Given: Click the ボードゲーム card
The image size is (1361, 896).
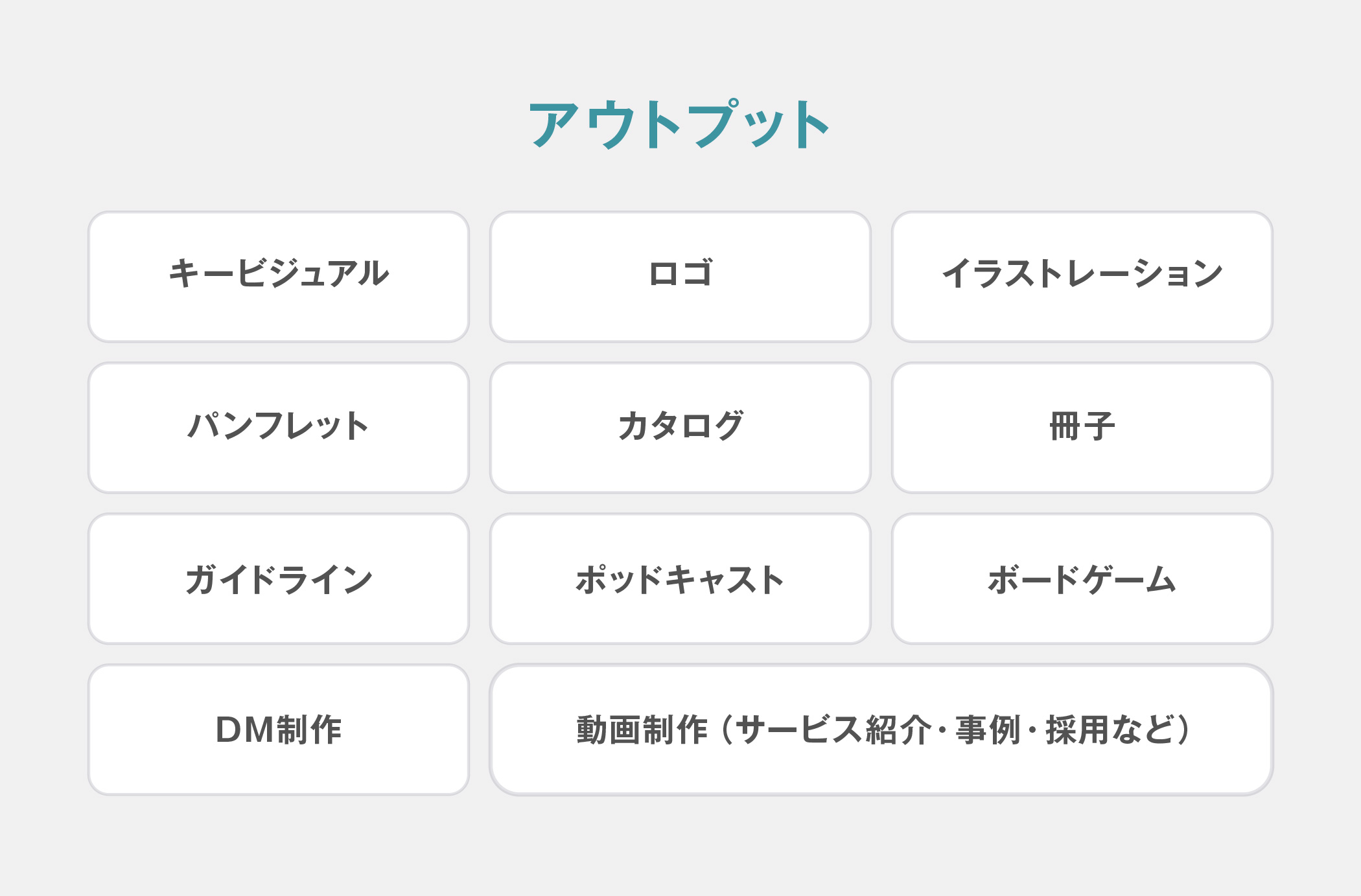Looking at the screenshot, I should tap(1082, 579).
